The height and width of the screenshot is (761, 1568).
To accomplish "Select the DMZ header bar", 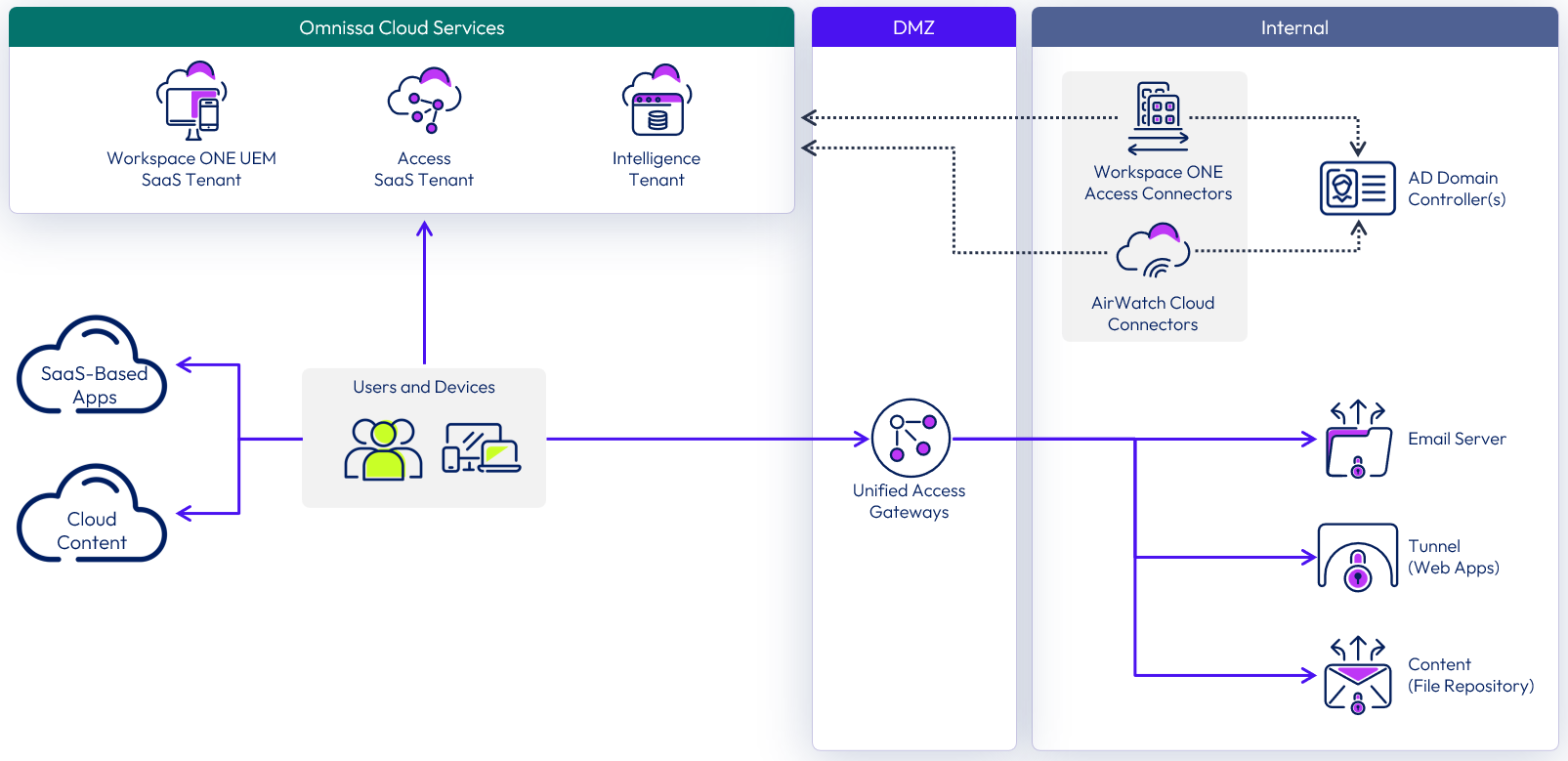I will point(913,27).
